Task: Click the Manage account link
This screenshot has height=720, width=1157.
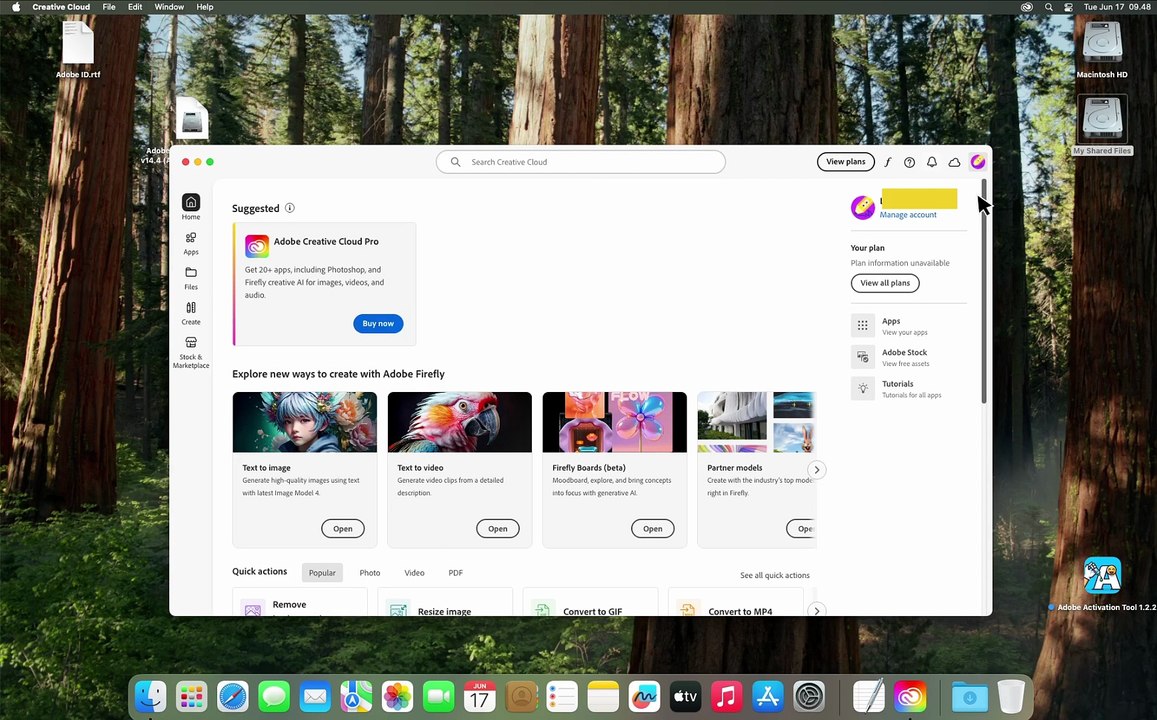Action: tap(908, 215)
